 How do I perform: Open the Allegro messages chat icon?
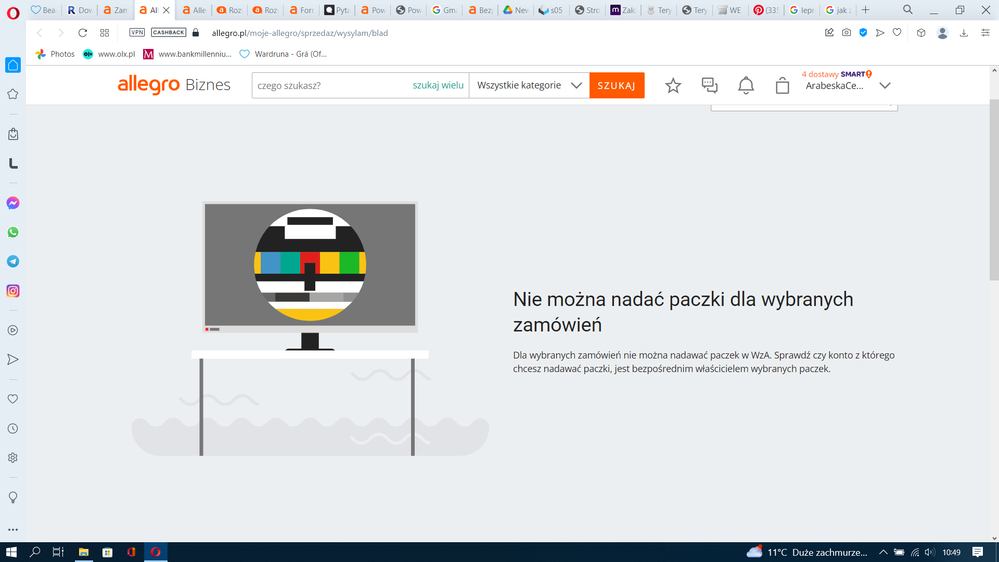click(709, 85)
